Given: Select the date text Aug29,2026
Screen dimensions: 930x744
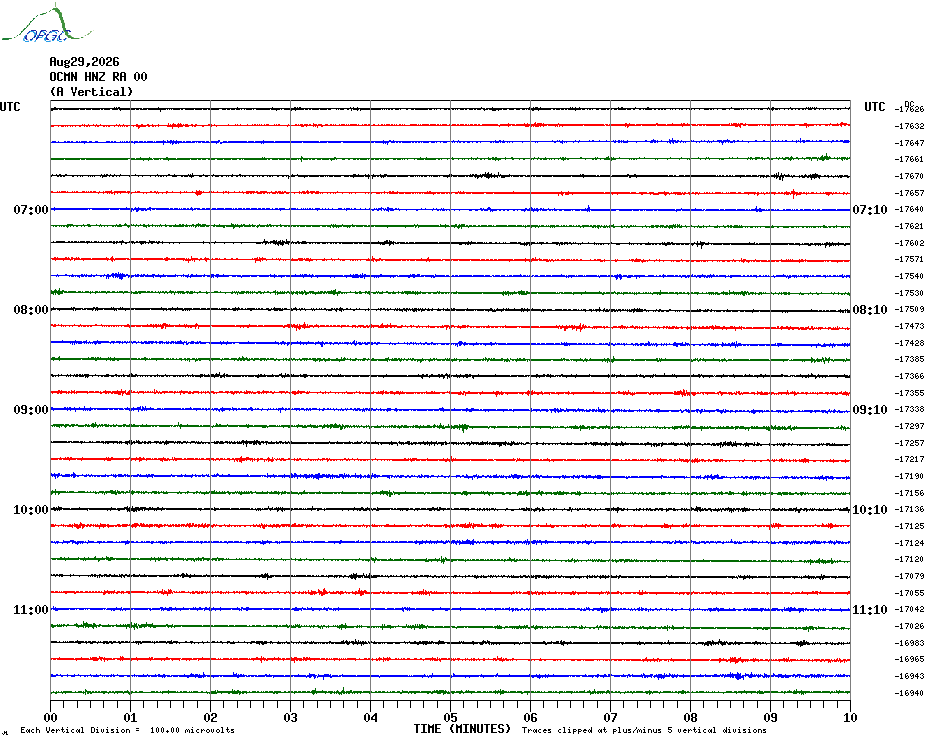Looking at the screenshot, I should coord(84,62).
